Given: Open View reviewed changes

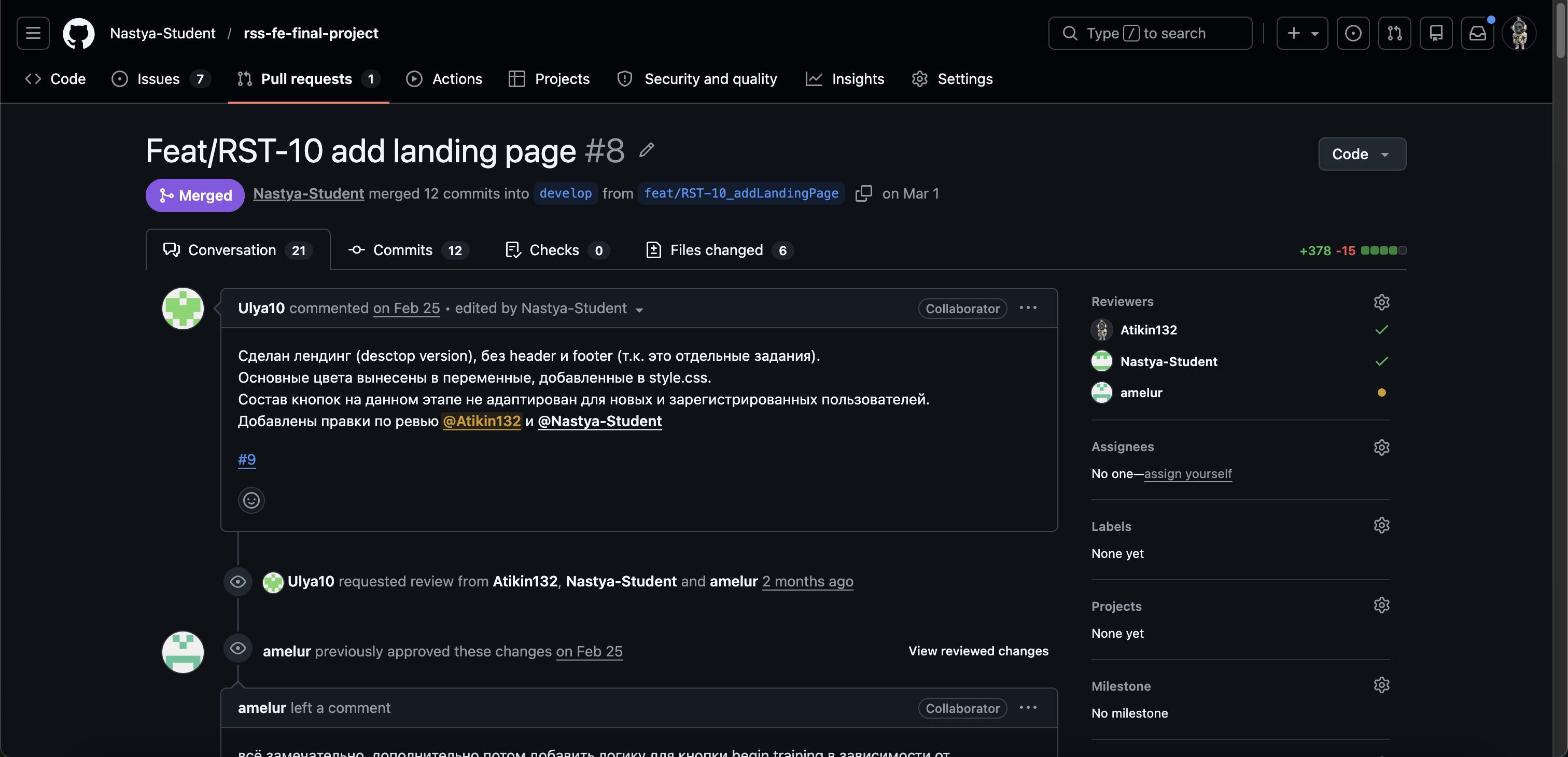Looking at the screenshot, I should pos(977,651).
